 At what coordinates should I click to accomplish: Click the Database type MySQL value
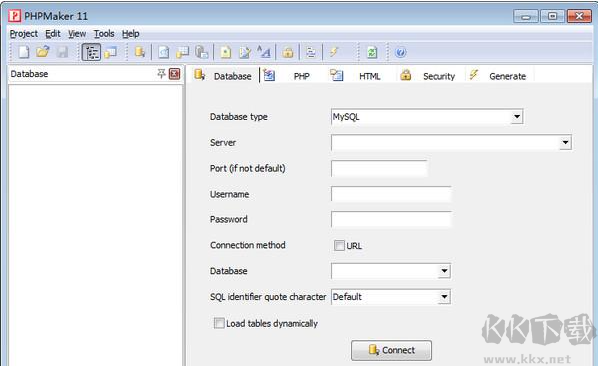coord(346,117)
